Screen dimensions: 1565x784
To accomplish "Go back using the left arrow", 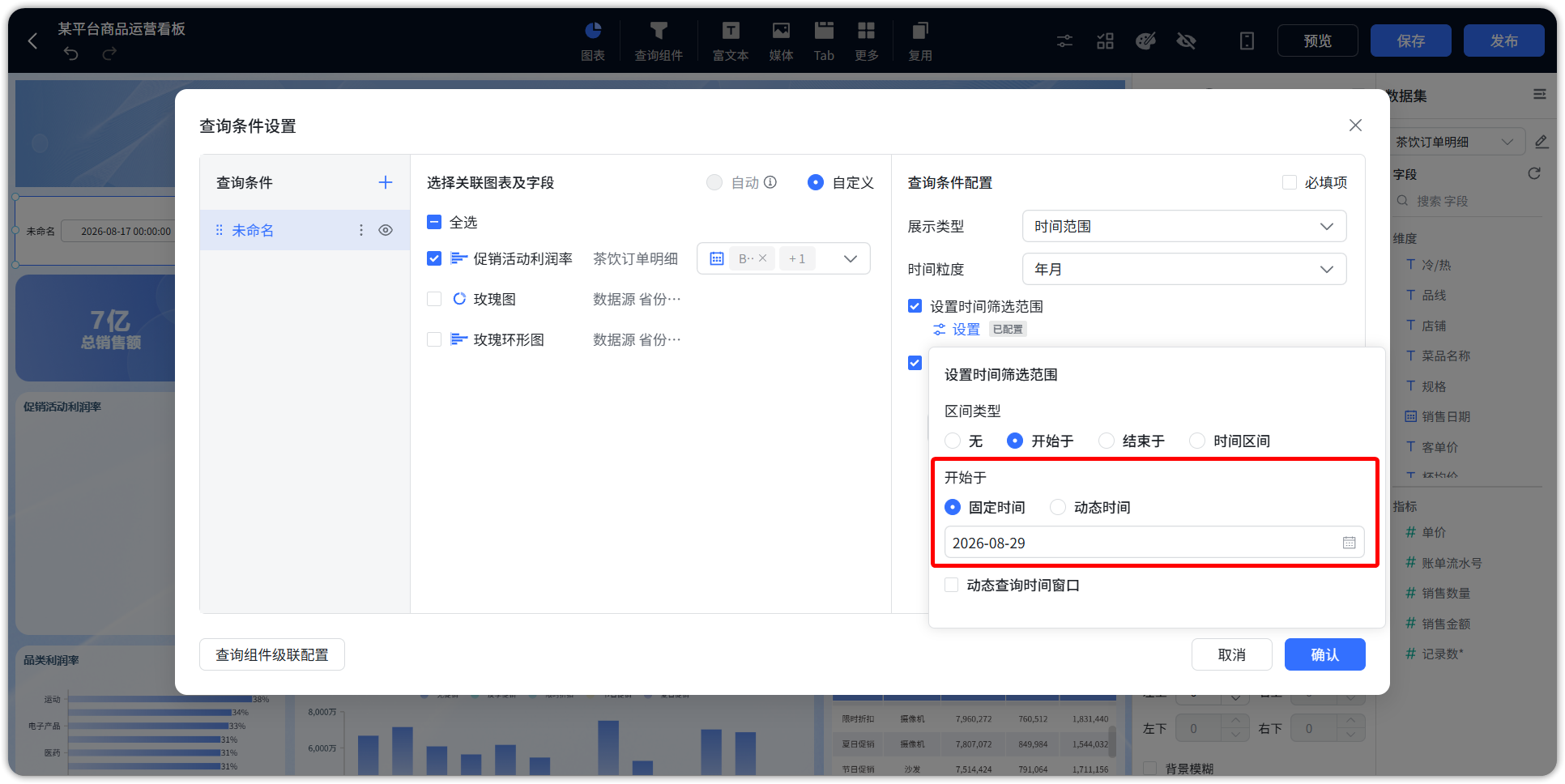I will tap(32, 40).
